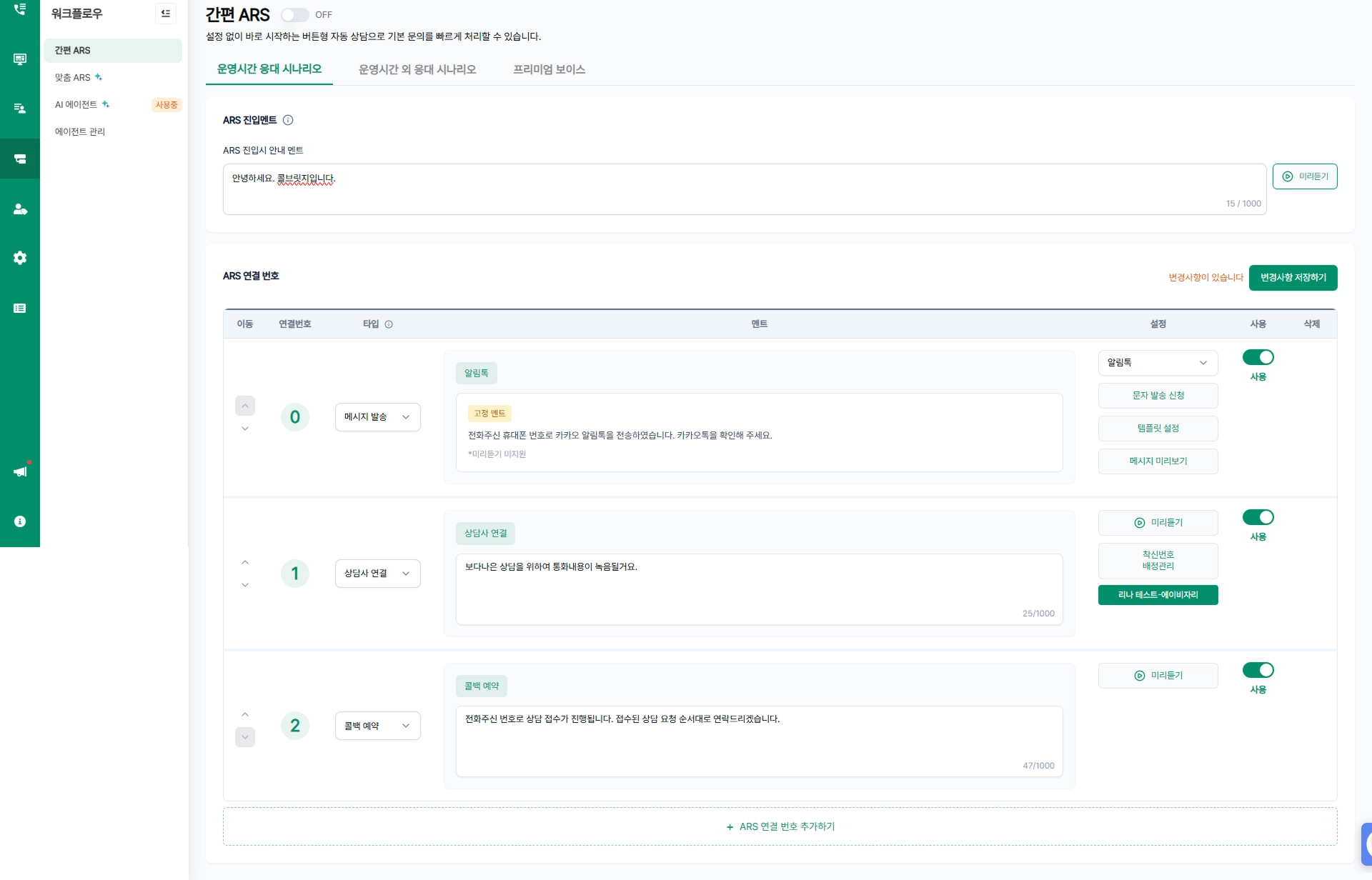The image size is (1372, 880).
Task: Click the info circle sidebar icon
Action: pos(19,521)
